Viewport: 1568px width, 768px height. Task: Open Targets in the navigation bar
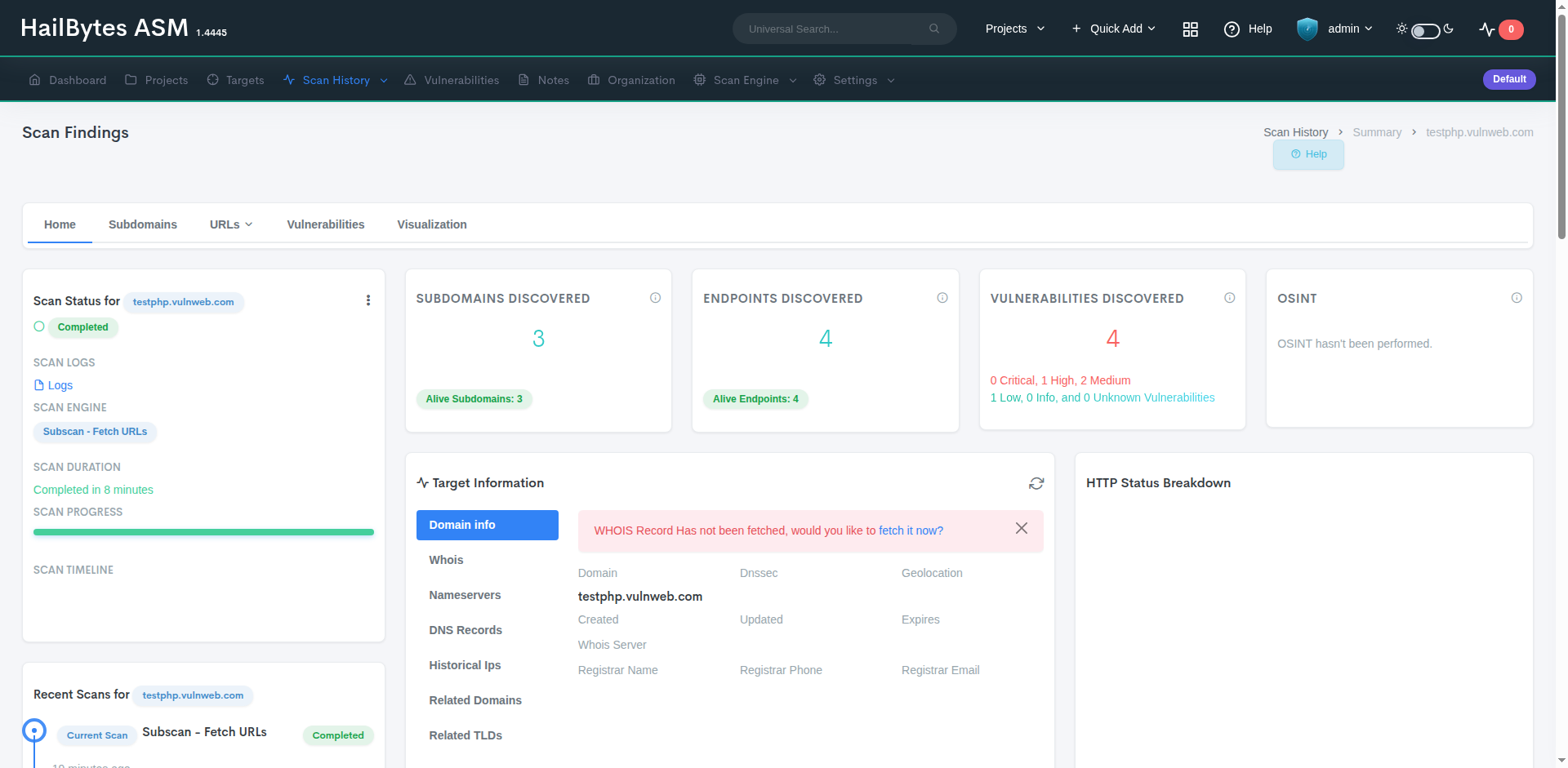235,80
